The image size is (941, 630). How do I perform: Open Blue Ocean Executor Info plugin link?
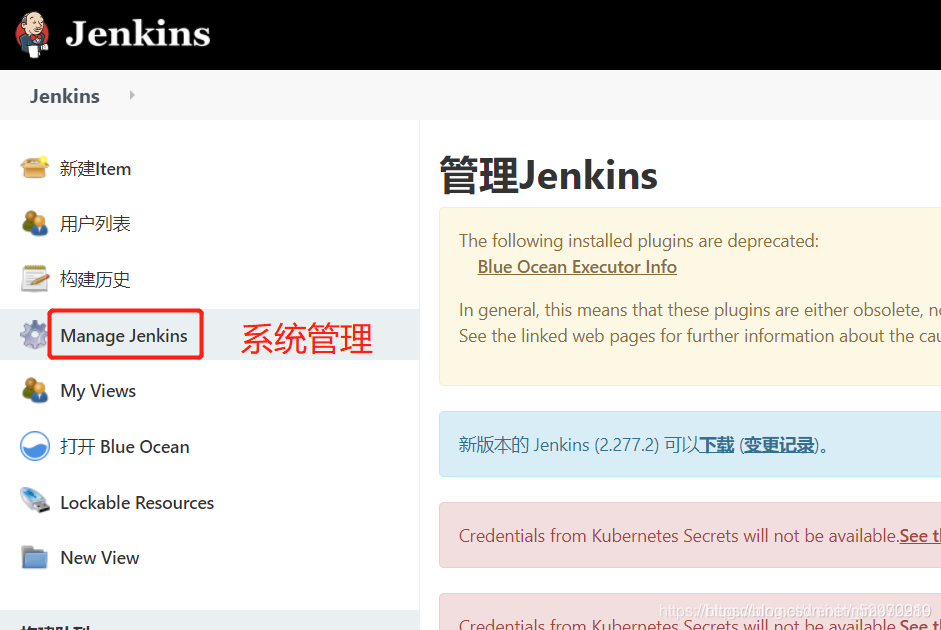tap(577, 267)
